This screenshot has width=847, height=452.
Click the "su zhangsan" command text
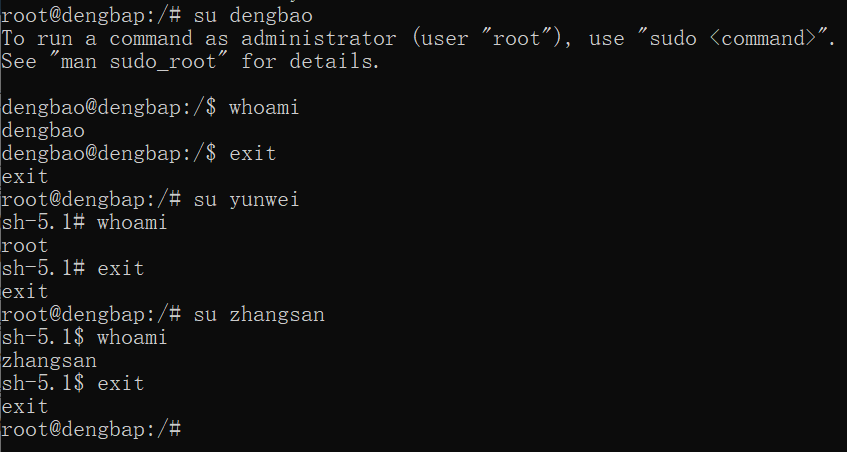[259, 314]
